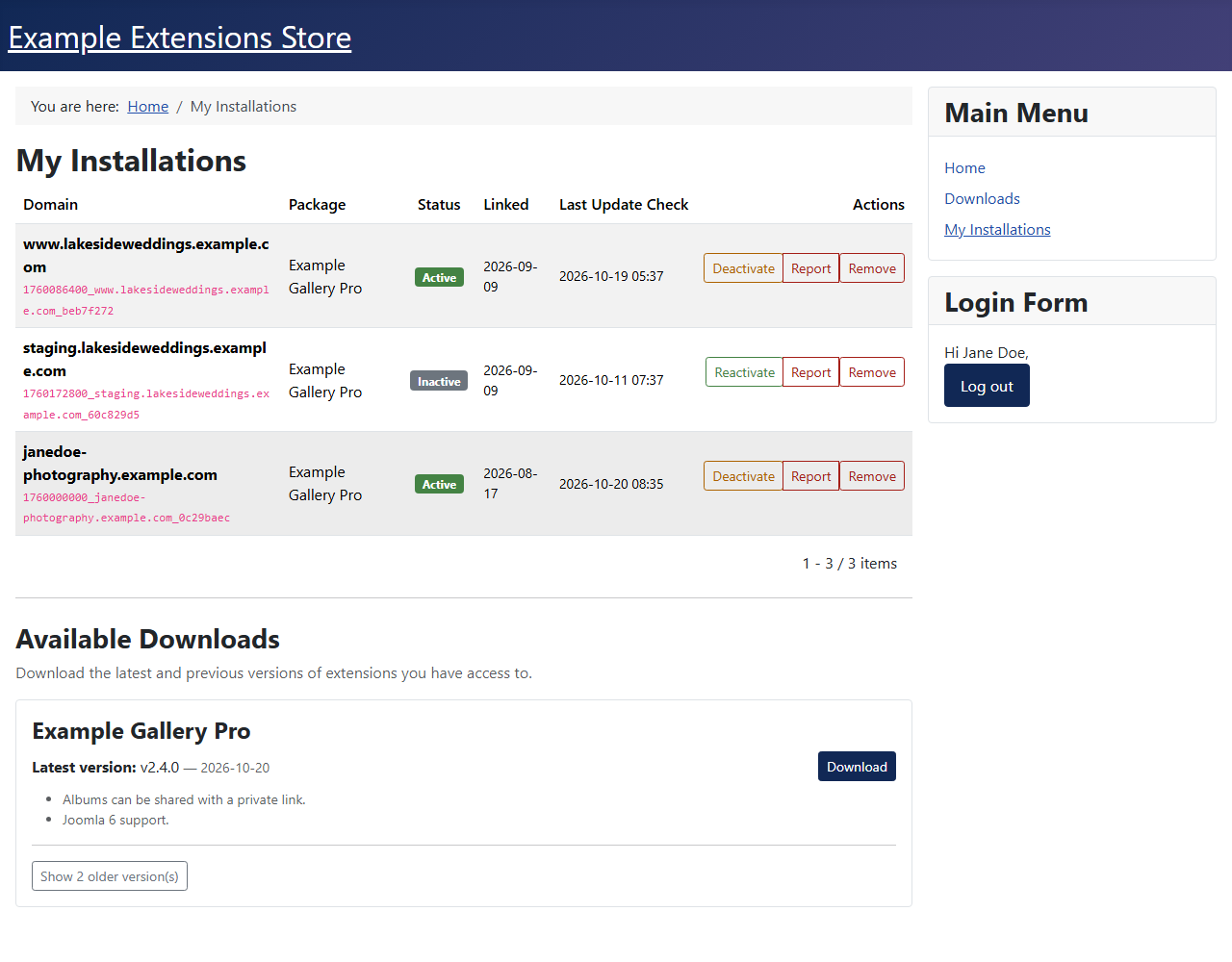Select site key 1760000000_janedoe-photography code
The width and height of the screenshot is (1232, 962).
click(x=127, y=508)
